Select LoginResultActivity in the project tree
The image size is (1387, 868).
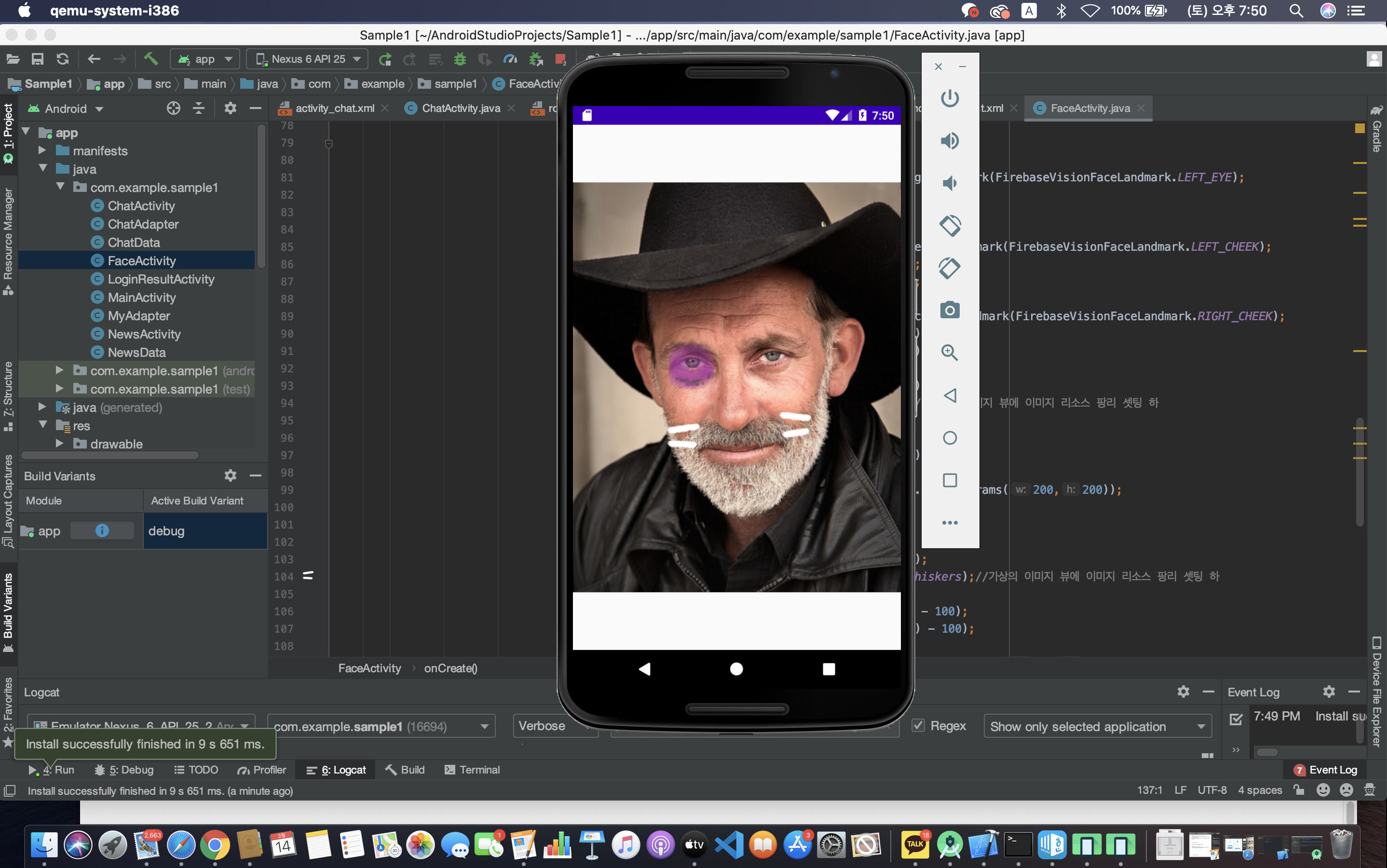pyautogui.click(x=161, y=279)
